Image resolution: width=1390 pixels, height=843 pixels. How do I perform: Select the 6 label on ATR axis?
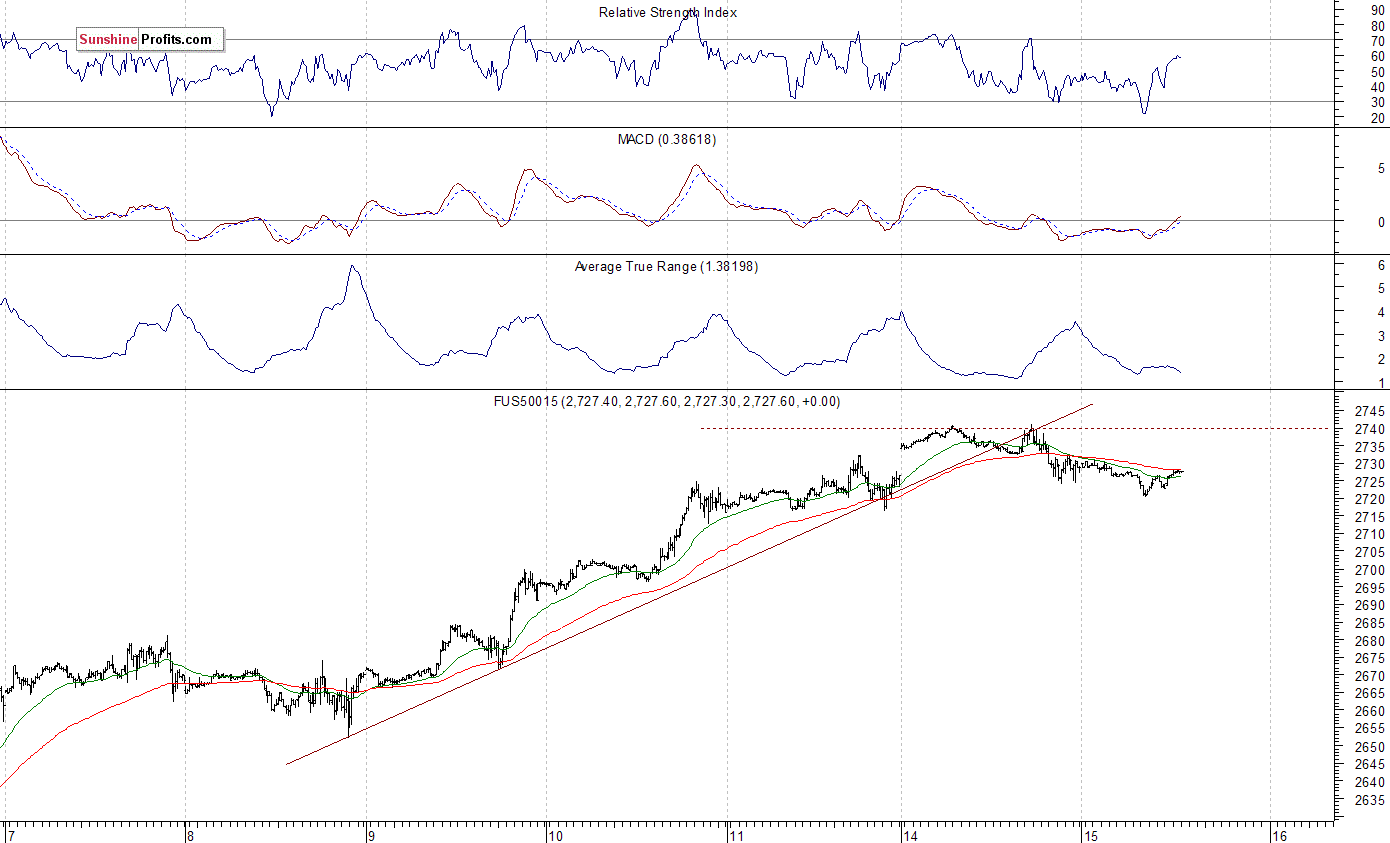pos(1381,265)
